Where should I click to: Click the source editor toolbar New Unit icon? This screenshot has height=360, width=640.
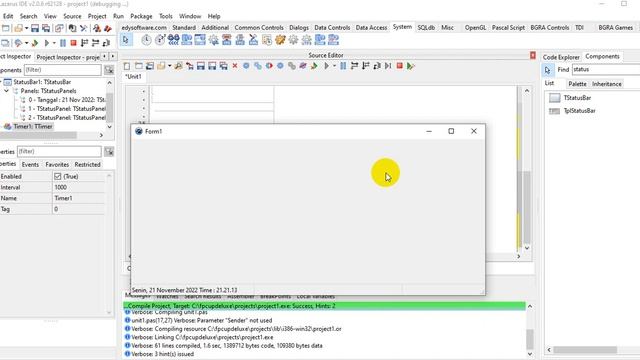pos(127,66)
